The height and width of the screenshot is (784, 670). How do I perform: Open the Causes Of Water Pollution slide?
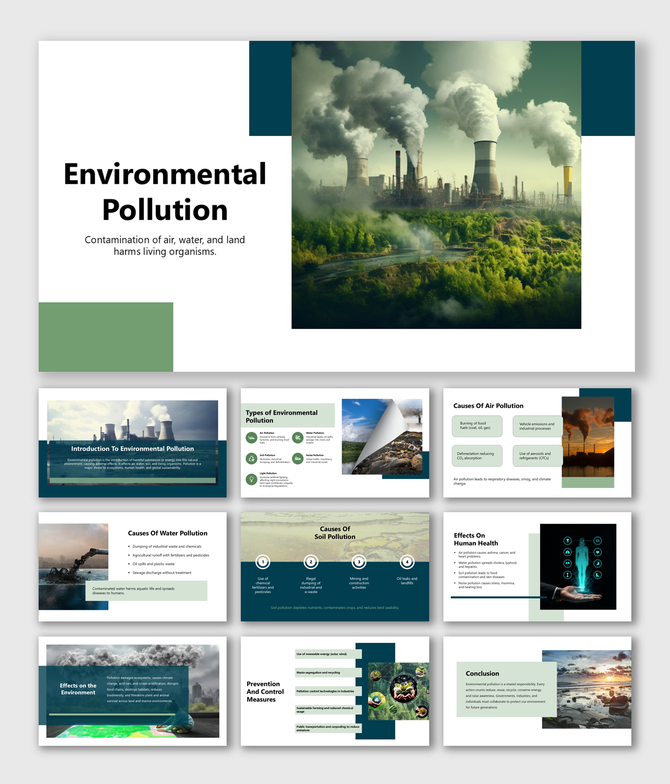[x=132, y=566]
